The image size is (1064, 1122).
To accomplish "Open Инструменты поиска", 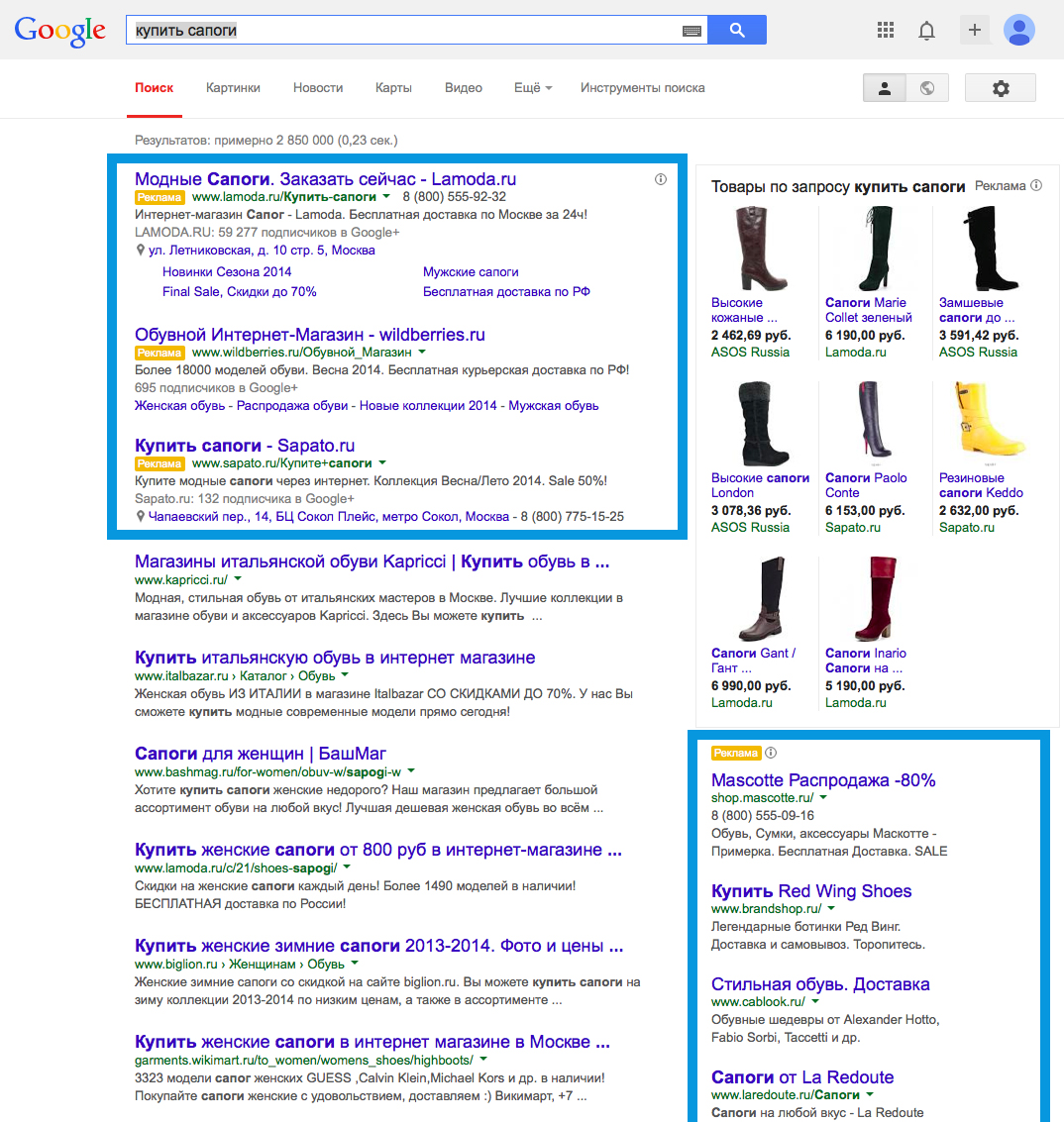I will tap(642, 88).
